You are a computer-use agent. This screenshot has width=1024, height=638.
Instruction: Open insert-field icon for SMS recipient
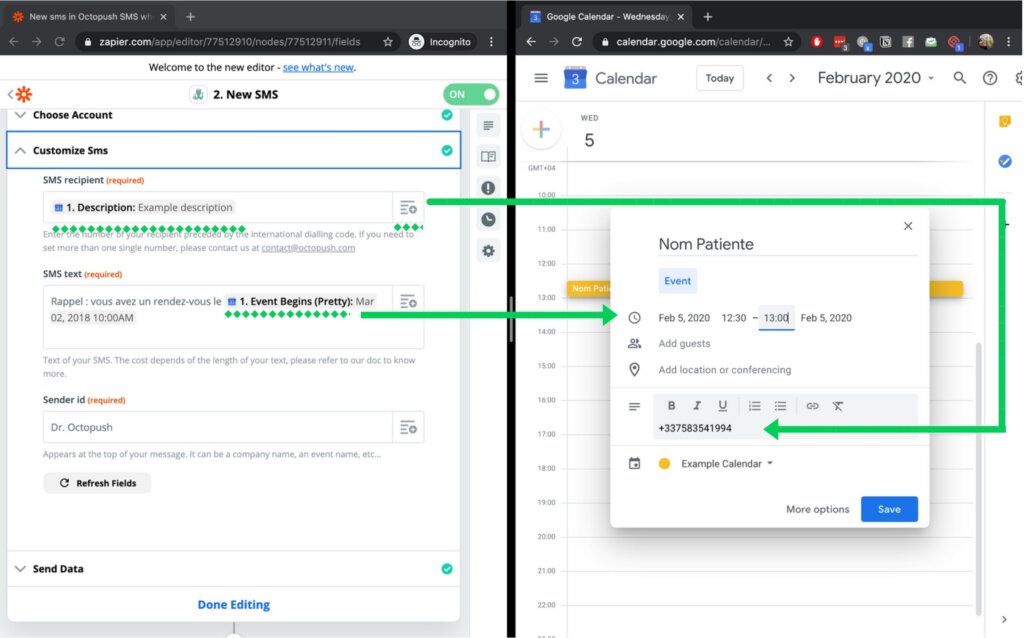pos(408,208)
